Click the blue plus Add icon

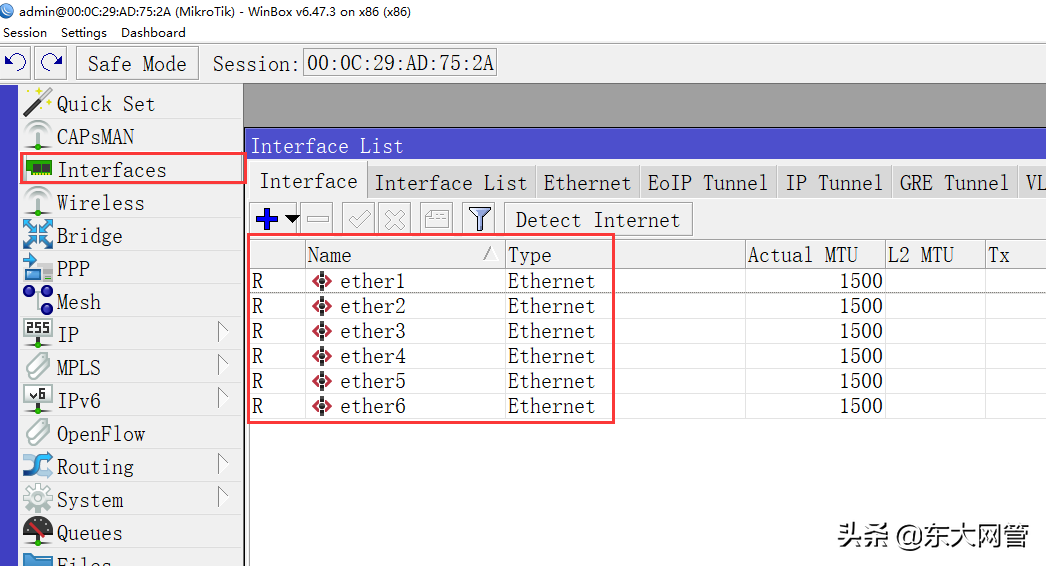[x=267, y=218]
